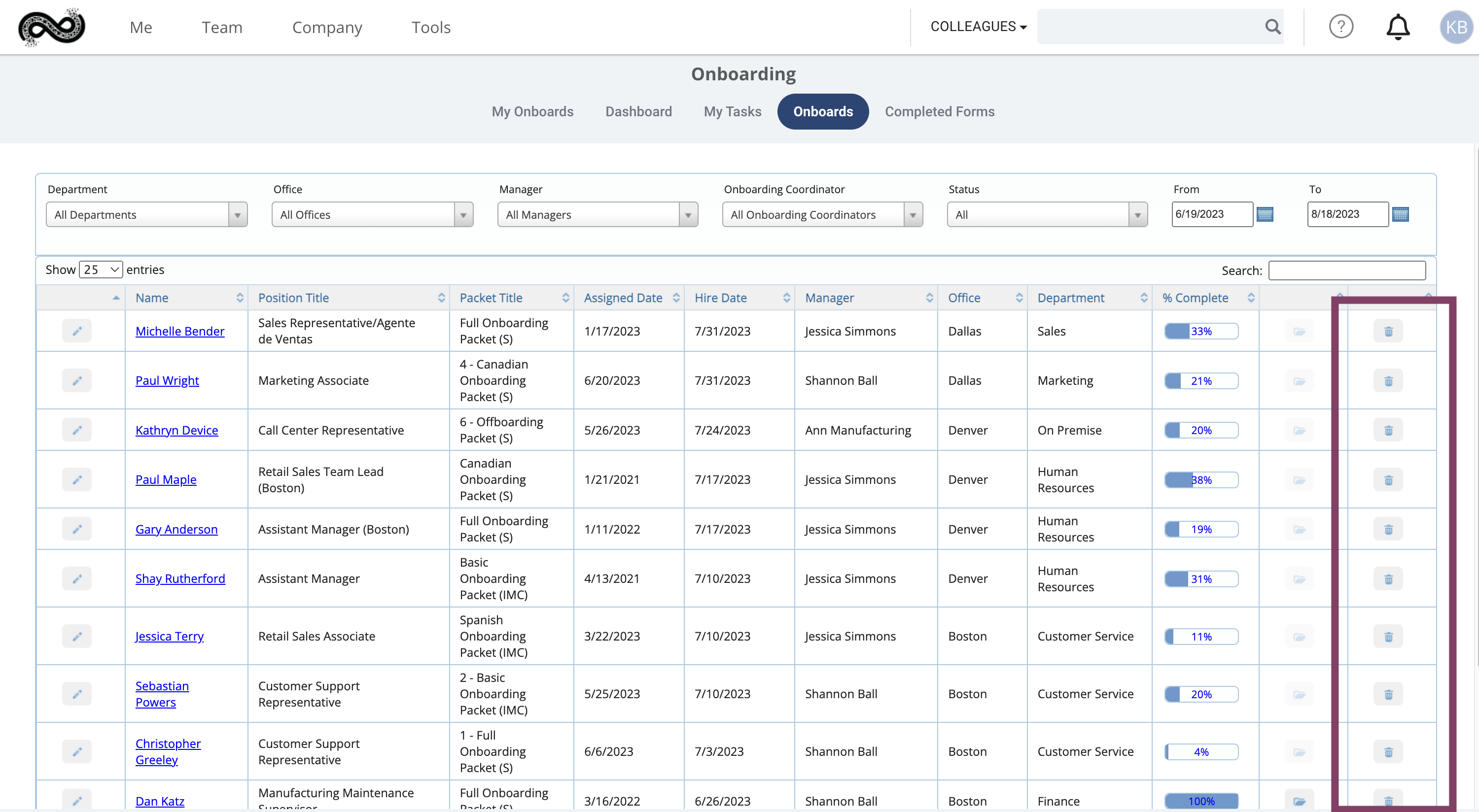Open the All Managers dropdown

598,214
